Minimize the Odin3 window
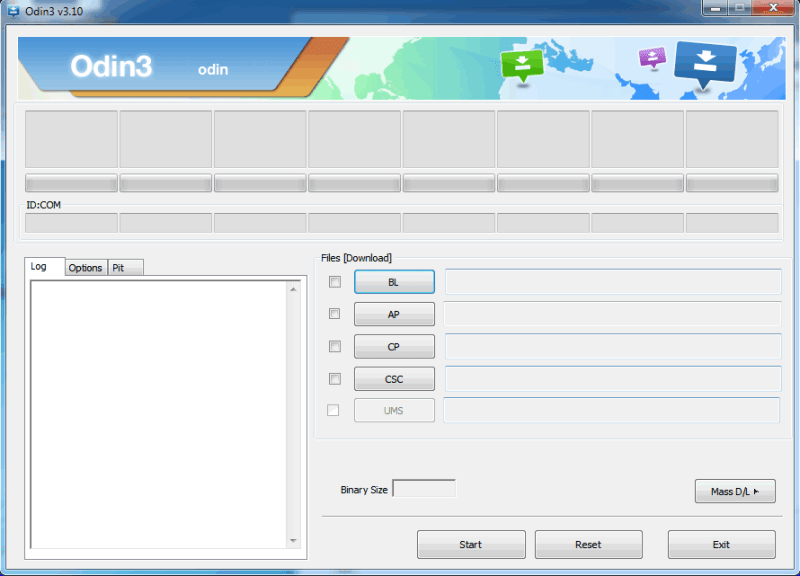The width and height of the screenshot is (800, 576). click(x=715, y=8)
